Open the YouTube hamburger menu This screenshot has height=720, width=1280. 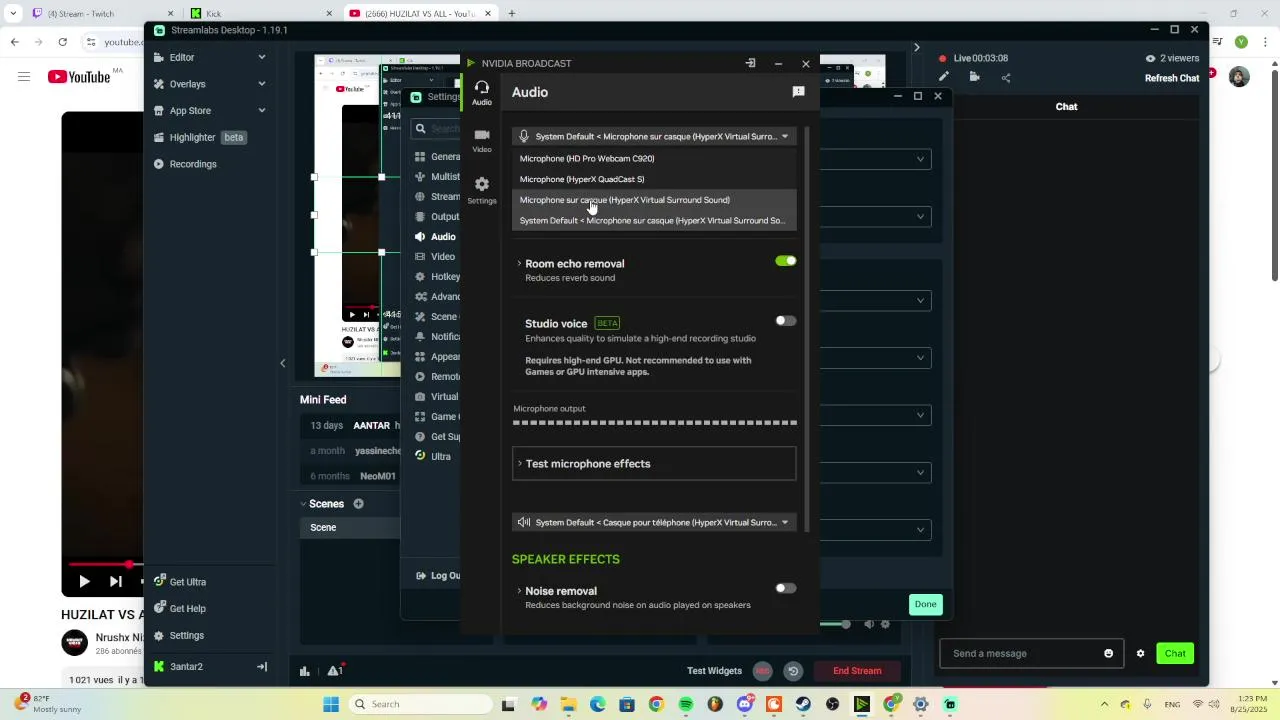coord(24,77)
